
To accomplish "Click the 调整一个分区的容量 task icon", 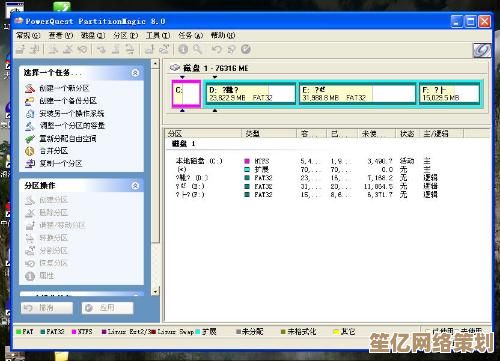I will (30, 126).
